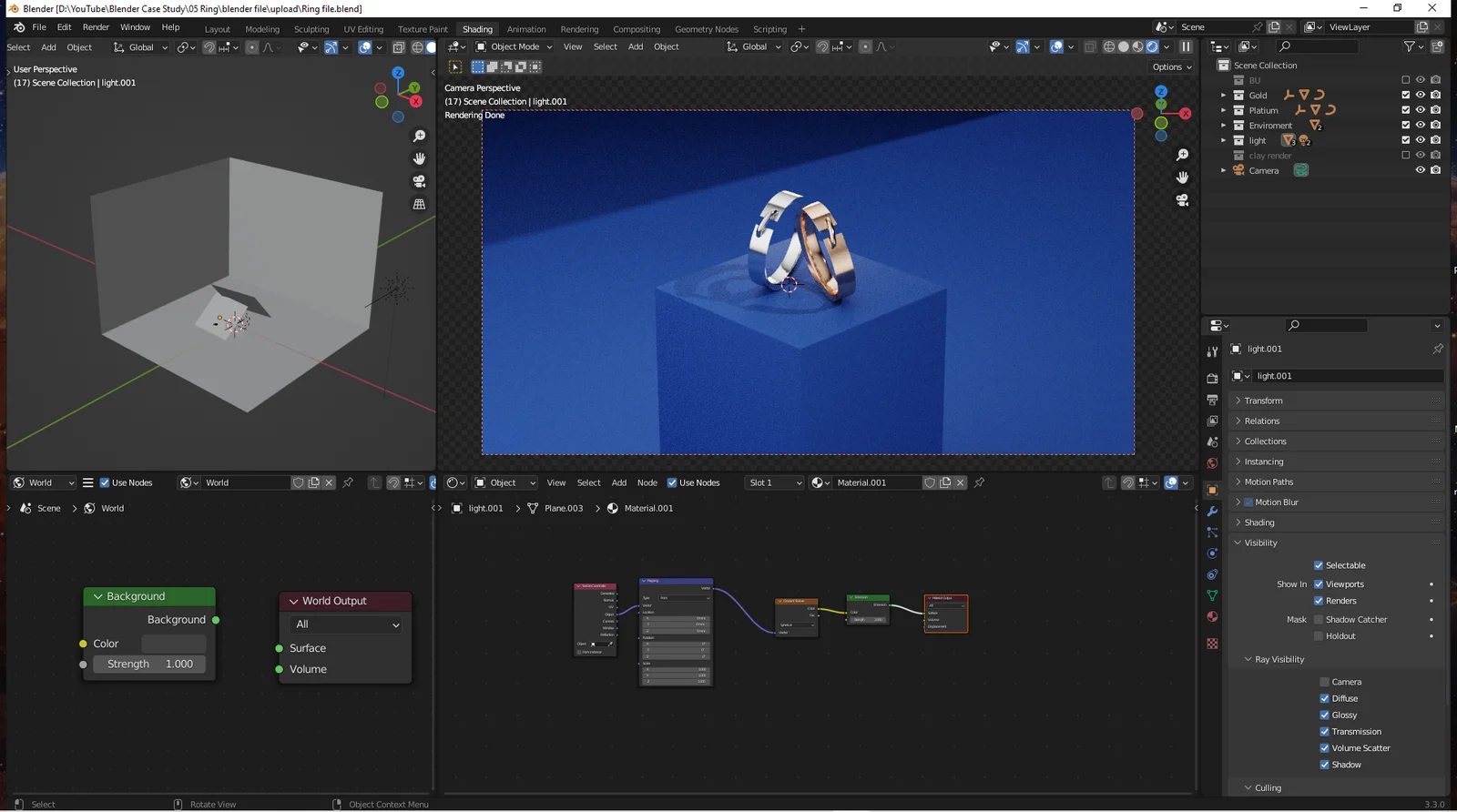Open the Texture properties tab (checker icon)

tap(1212, 644)
